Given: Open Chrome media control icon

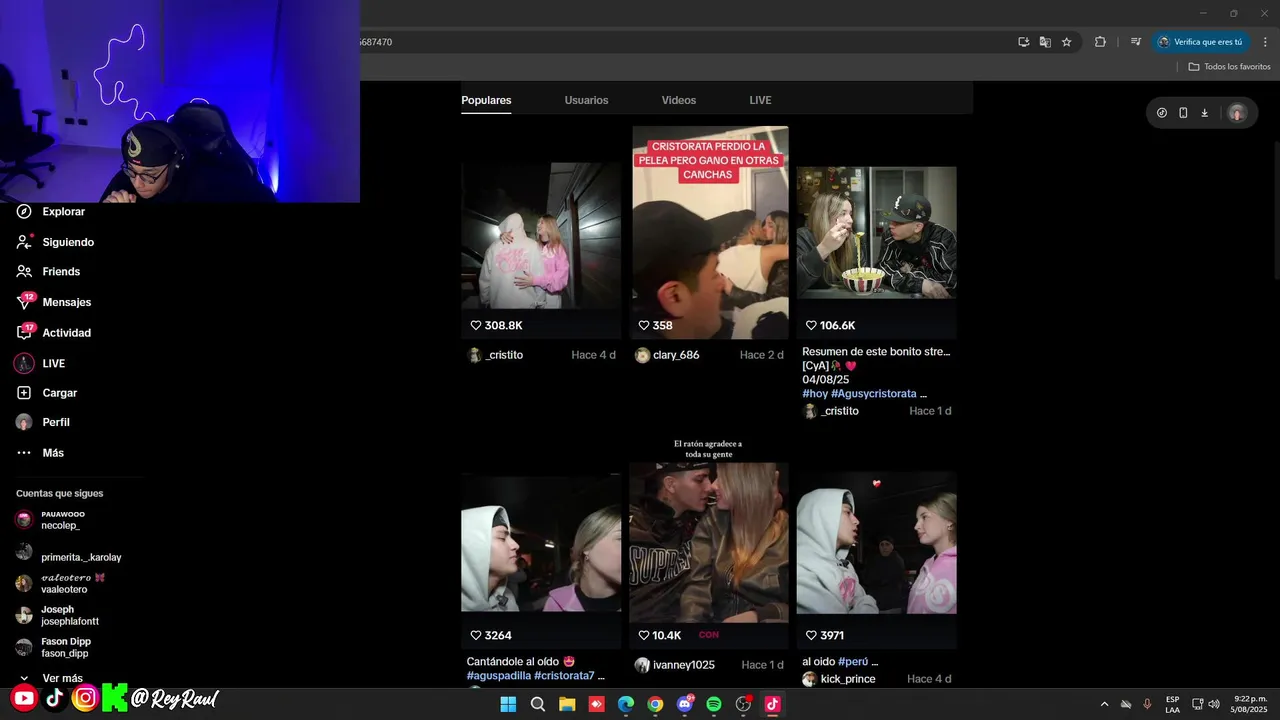Looking at the screenshot, I should 1136,42.
